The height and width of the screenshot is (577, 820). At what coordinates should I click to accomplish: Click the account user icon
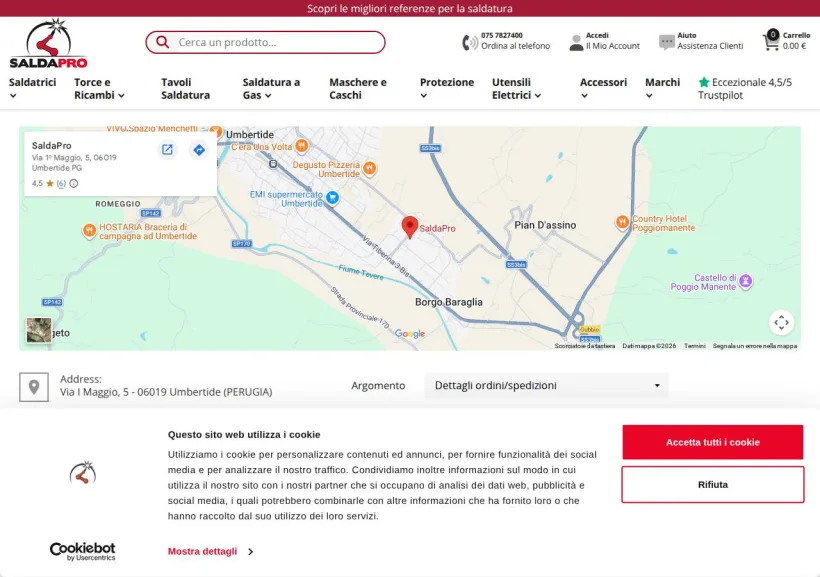point(576,42)
